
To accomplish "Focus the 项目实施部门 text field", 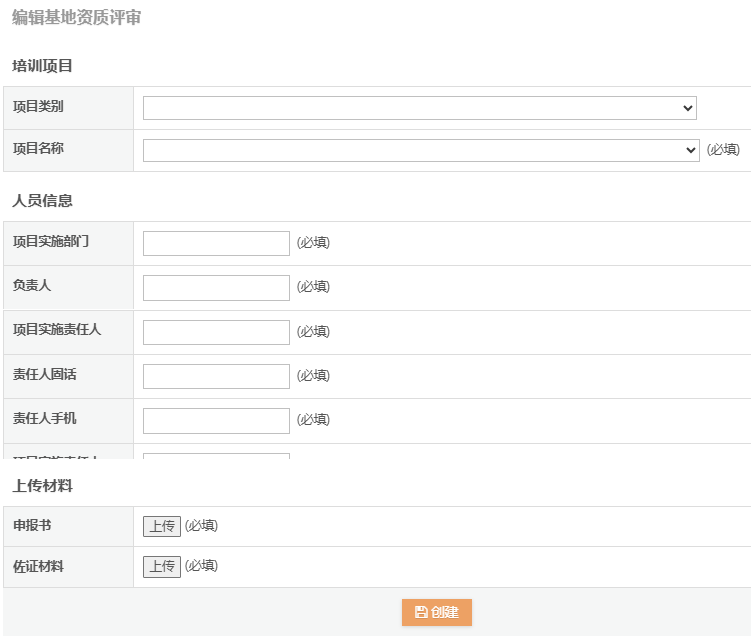I will tap(216, 243).
